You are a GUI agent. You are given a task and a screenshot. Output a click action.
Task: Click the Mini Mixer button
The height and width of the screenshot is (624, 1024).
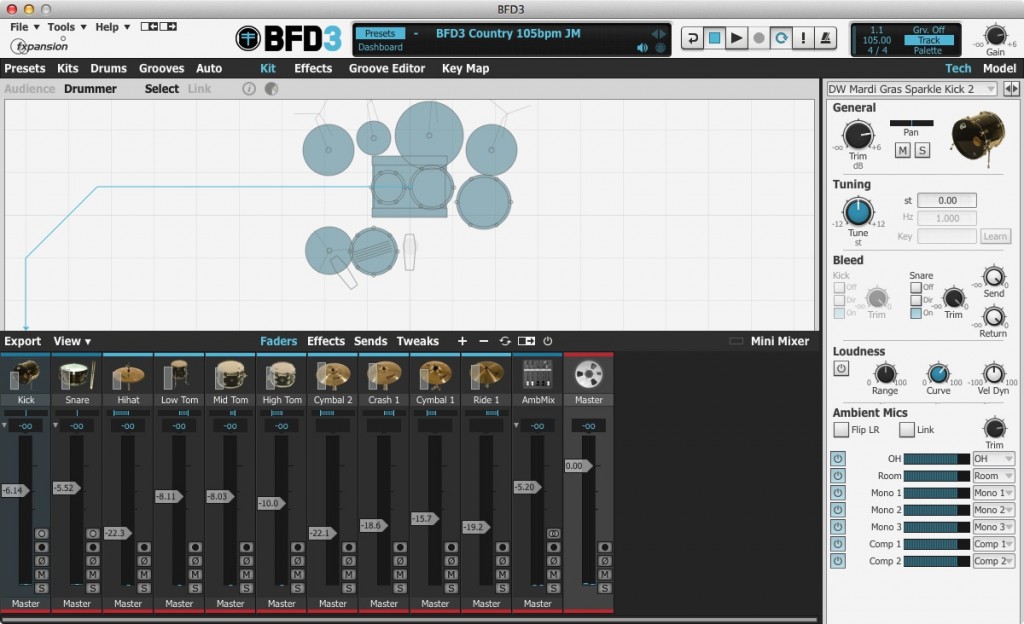pos(780,341)
